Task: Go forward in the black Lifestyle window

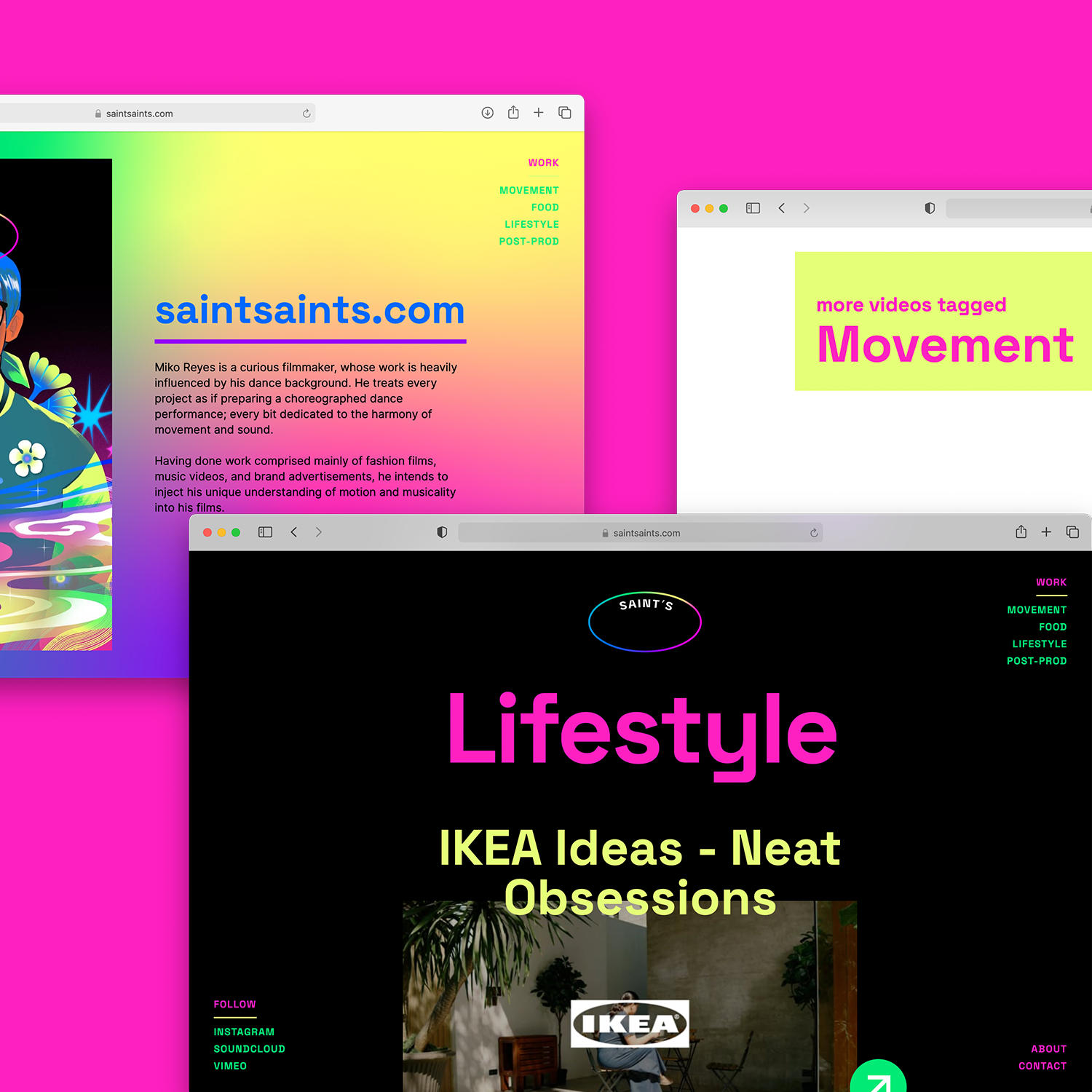Action: (318, 532)
